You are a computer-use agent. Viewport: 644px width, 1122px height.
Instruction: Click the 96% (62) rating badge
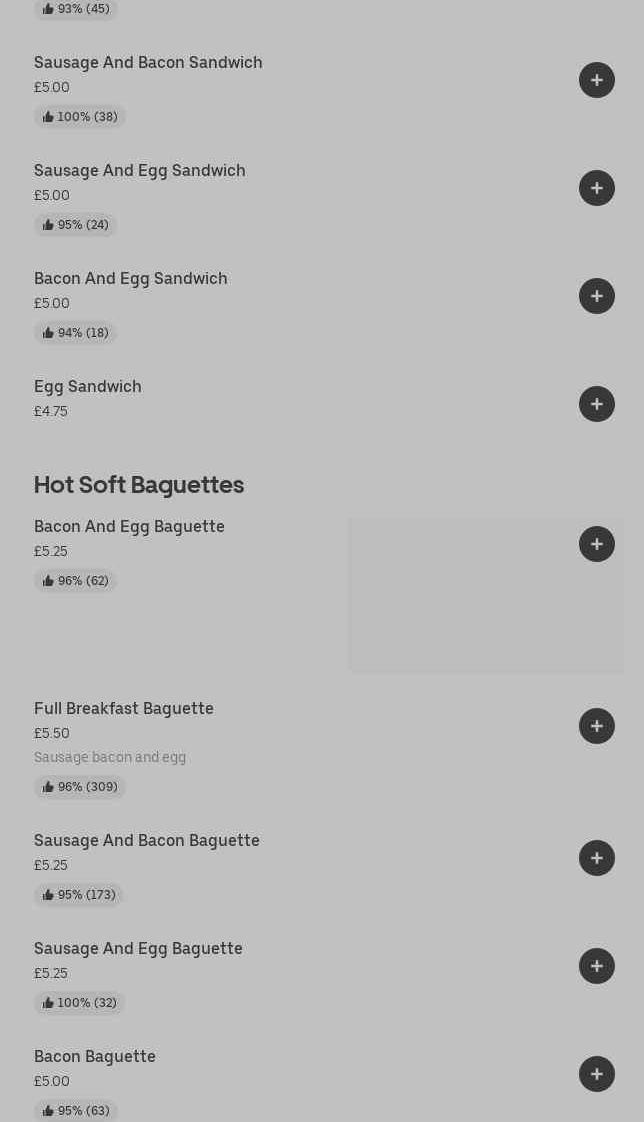[76, 581]
